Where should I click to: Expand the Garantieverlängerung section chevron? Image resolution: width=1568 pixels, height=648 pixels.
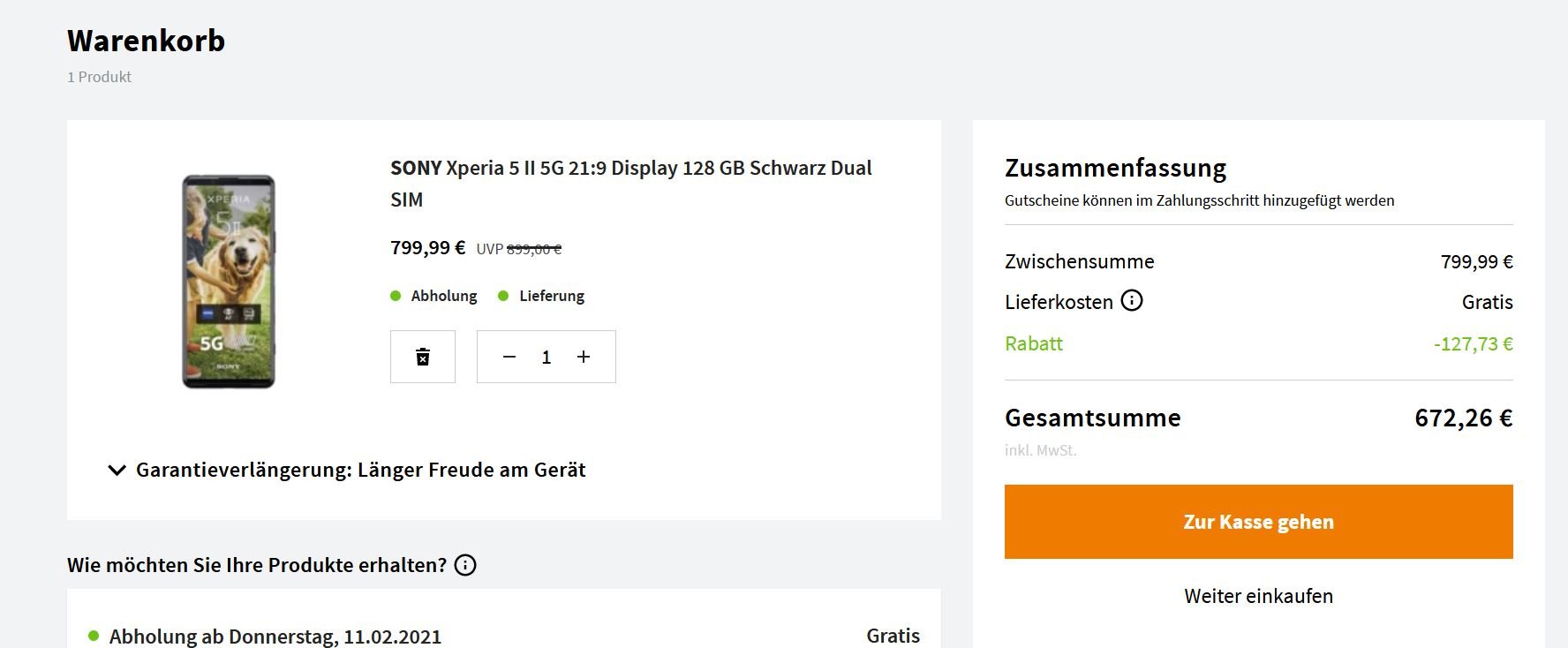coord(117,470)
